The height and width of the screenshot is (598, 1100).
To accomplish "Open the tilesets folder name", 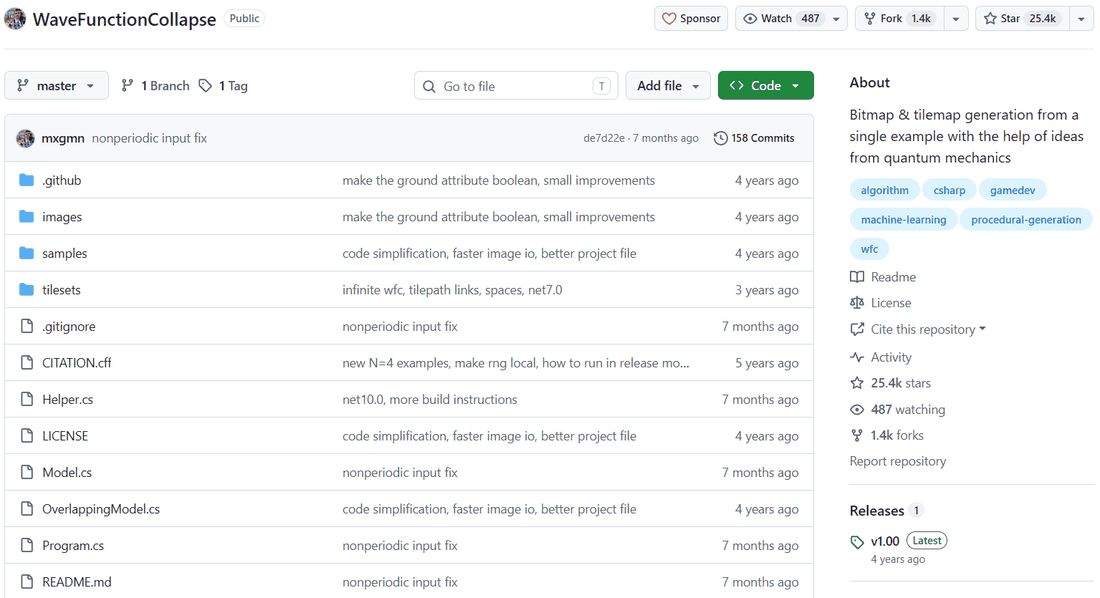I will 61,290.
